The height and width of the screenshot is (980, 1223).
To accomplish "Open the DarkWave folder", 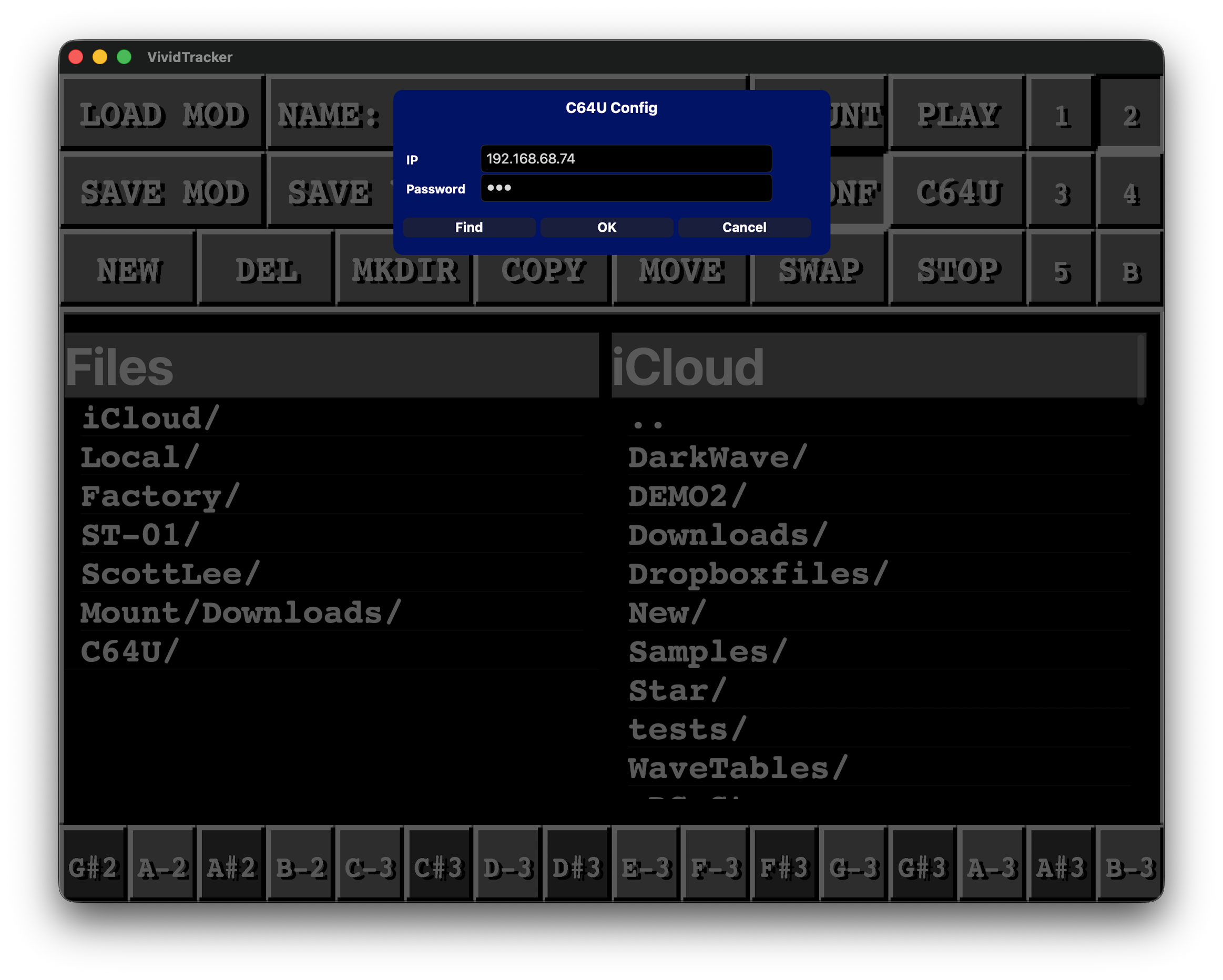I will pyautogui.click(x=717, y=457).
